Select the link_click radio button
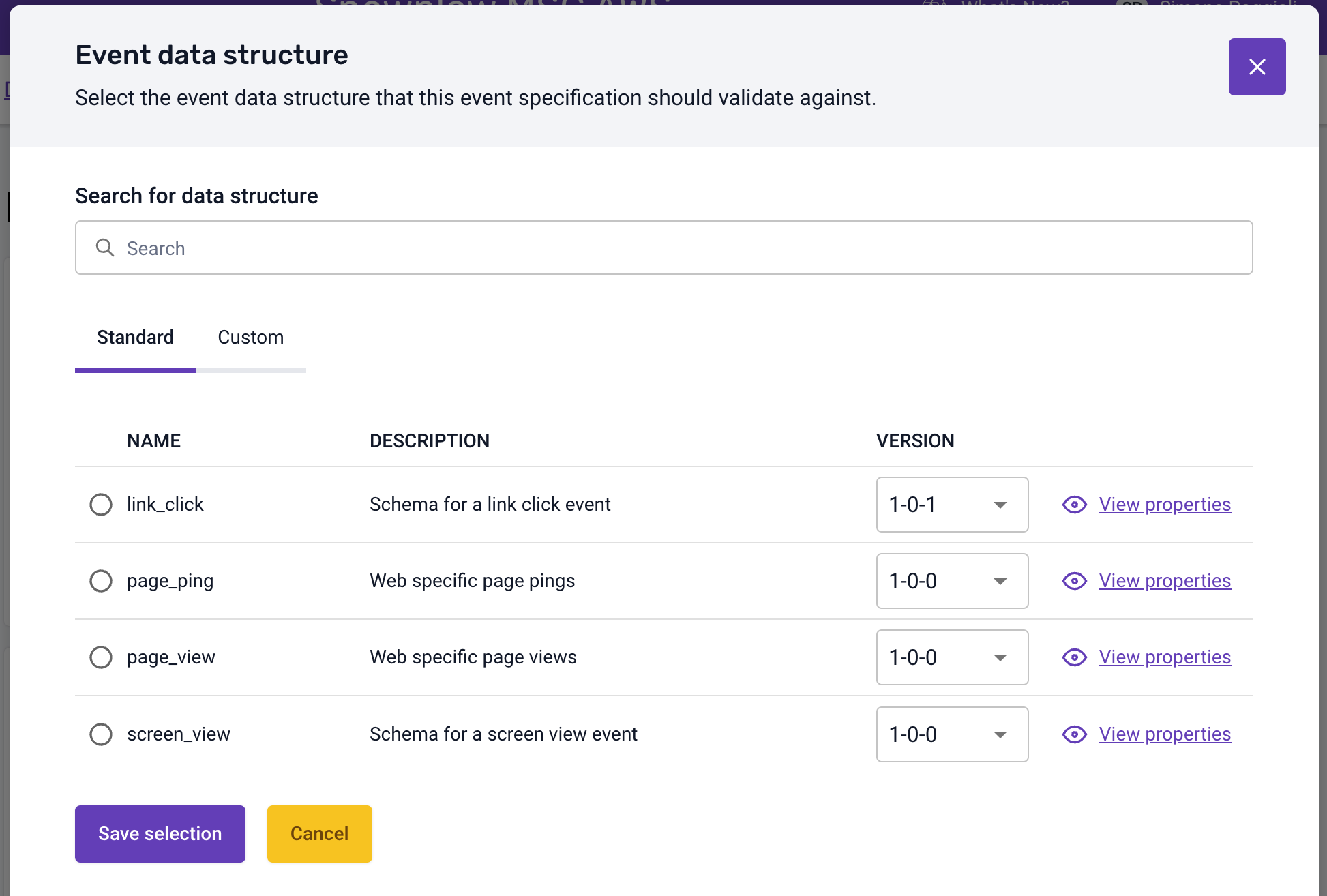The image size is (1327, 896). pos(100,503)
